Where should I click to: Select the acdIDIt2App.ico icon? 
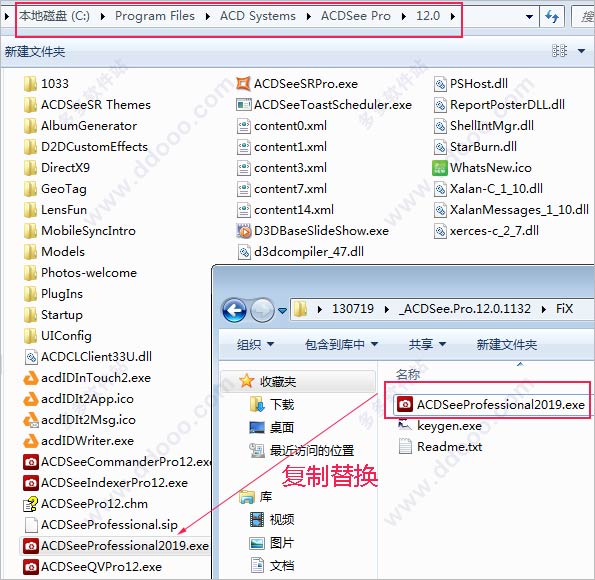pos(31,399)
